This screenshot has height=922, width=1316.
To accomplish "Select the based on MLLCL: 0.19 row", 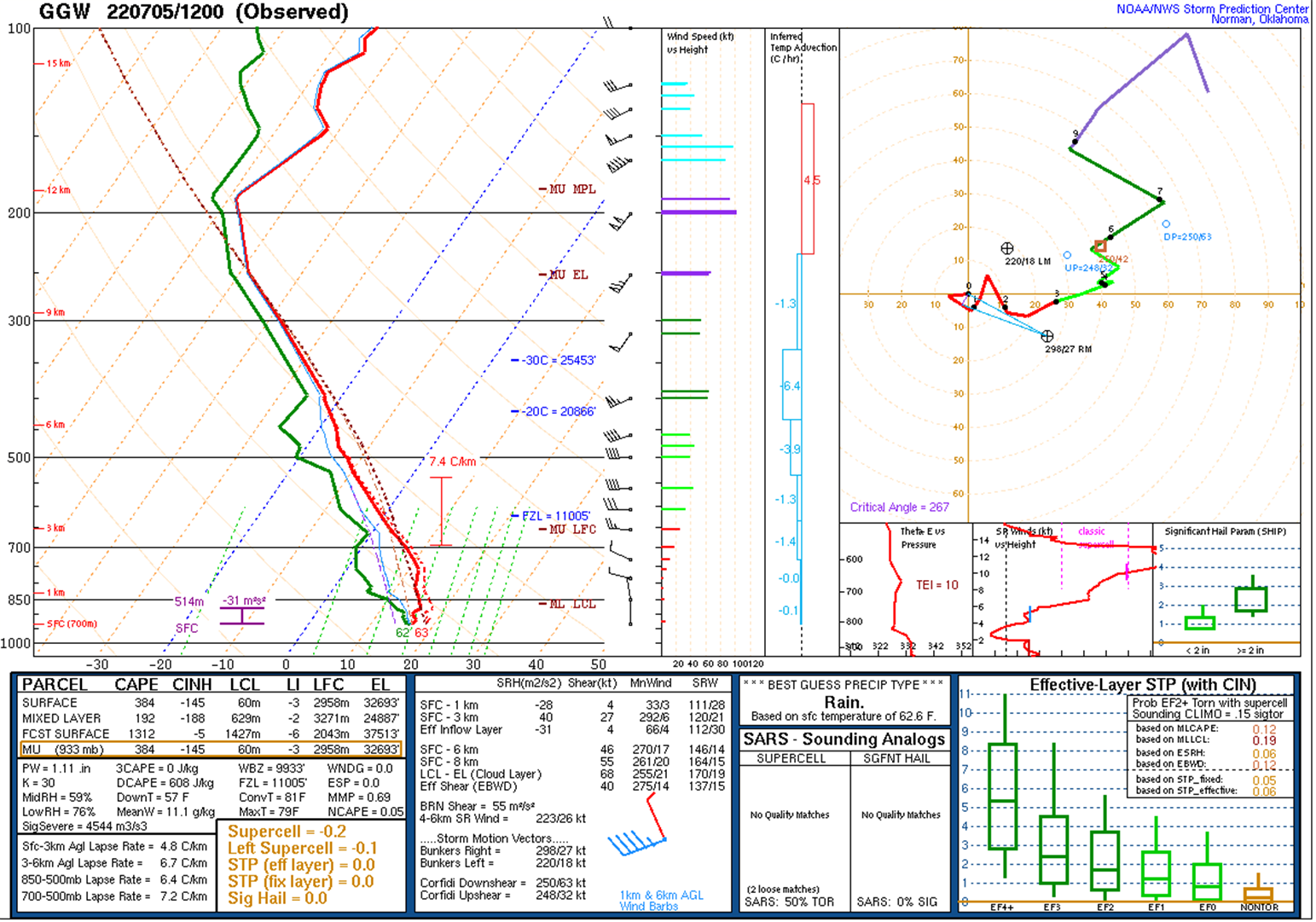I will tap(1206, 740).
